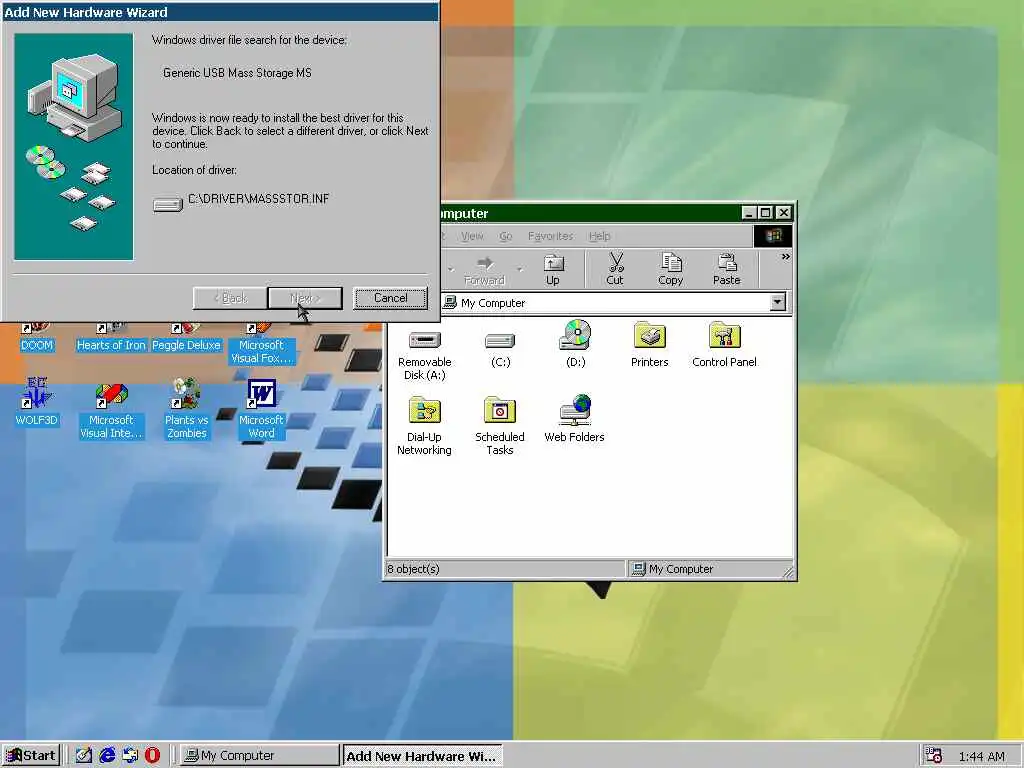Click Next in the hardware wizard
This screenshot has height=768, width=1024.
click(x=305, y=298)
